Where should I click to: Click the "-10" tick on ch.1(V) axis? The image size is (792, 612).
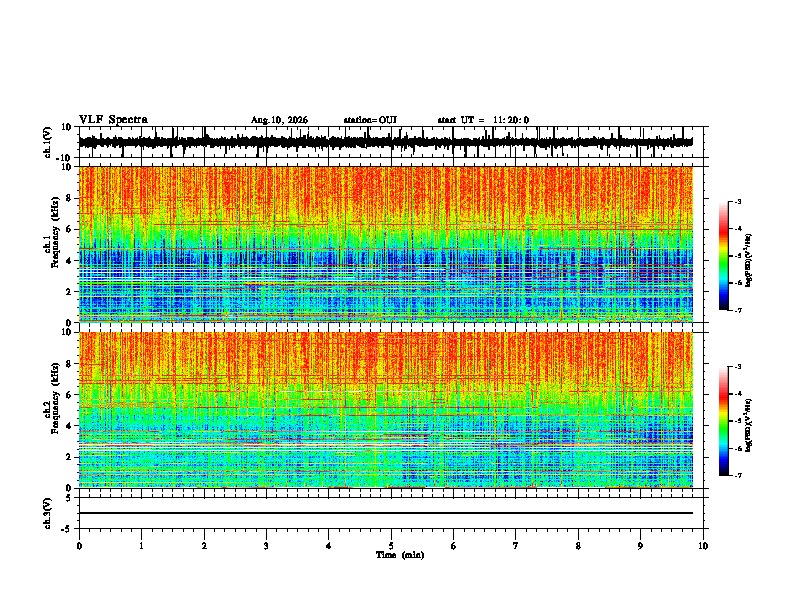click(x=65, y=158)
